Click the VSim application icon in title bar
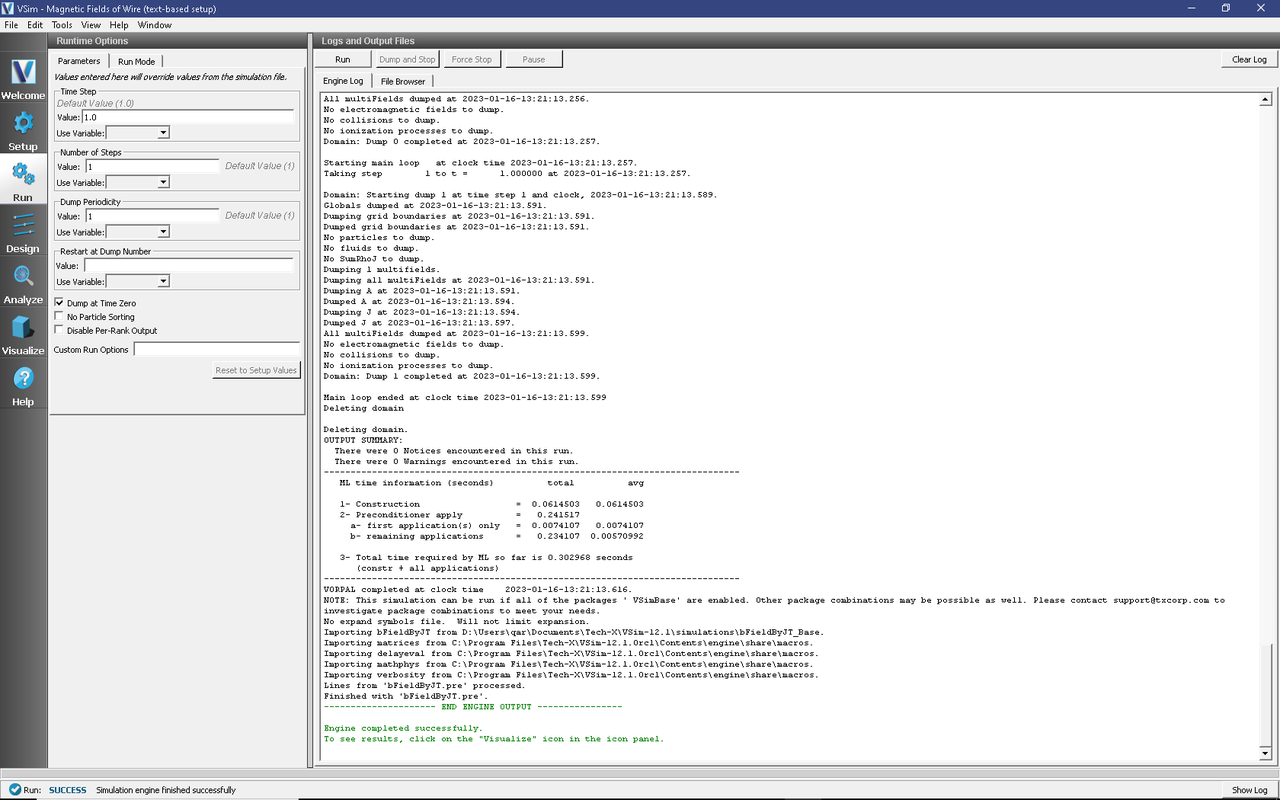Viewport: 1280px width, 800px height. pyautogui.click(x=9, y=8)
